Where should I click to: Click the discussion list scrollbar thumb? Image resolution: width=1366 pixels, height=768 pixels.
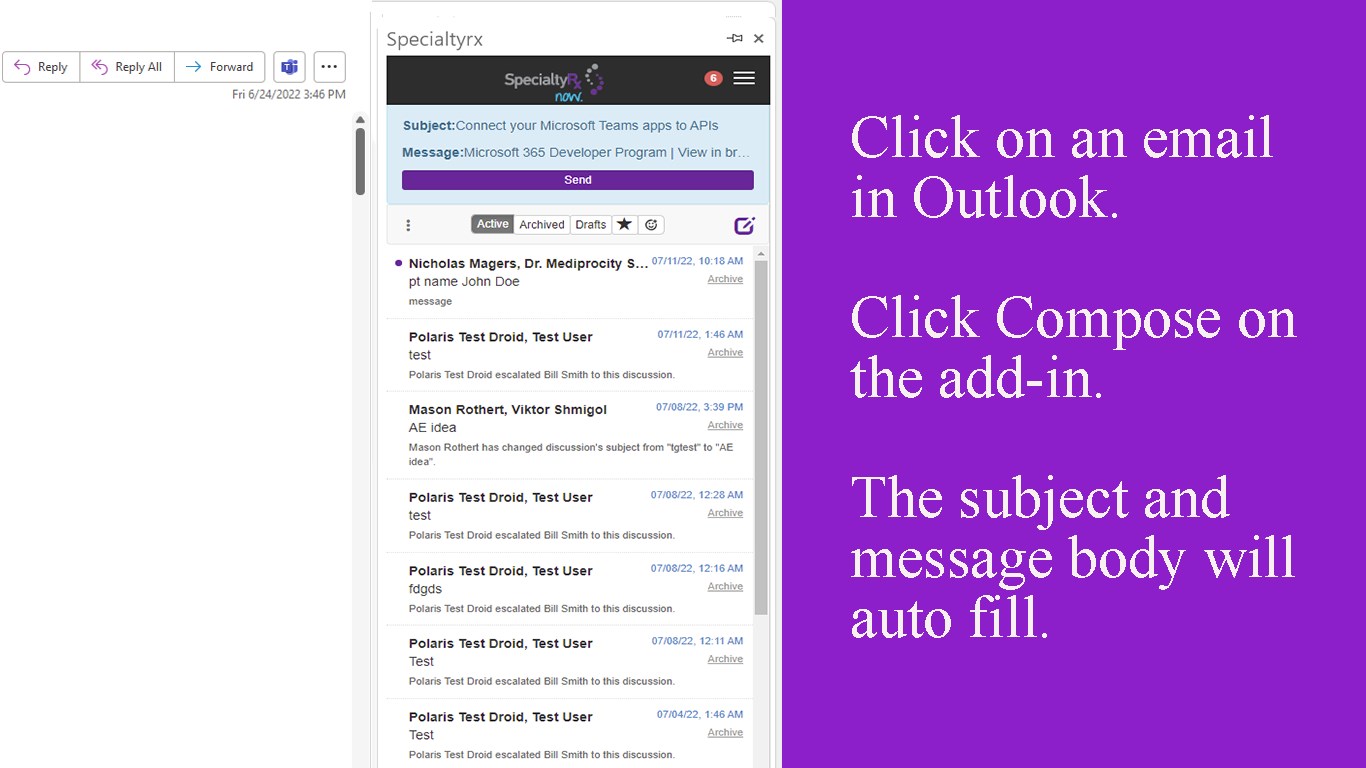pos(761,438)
